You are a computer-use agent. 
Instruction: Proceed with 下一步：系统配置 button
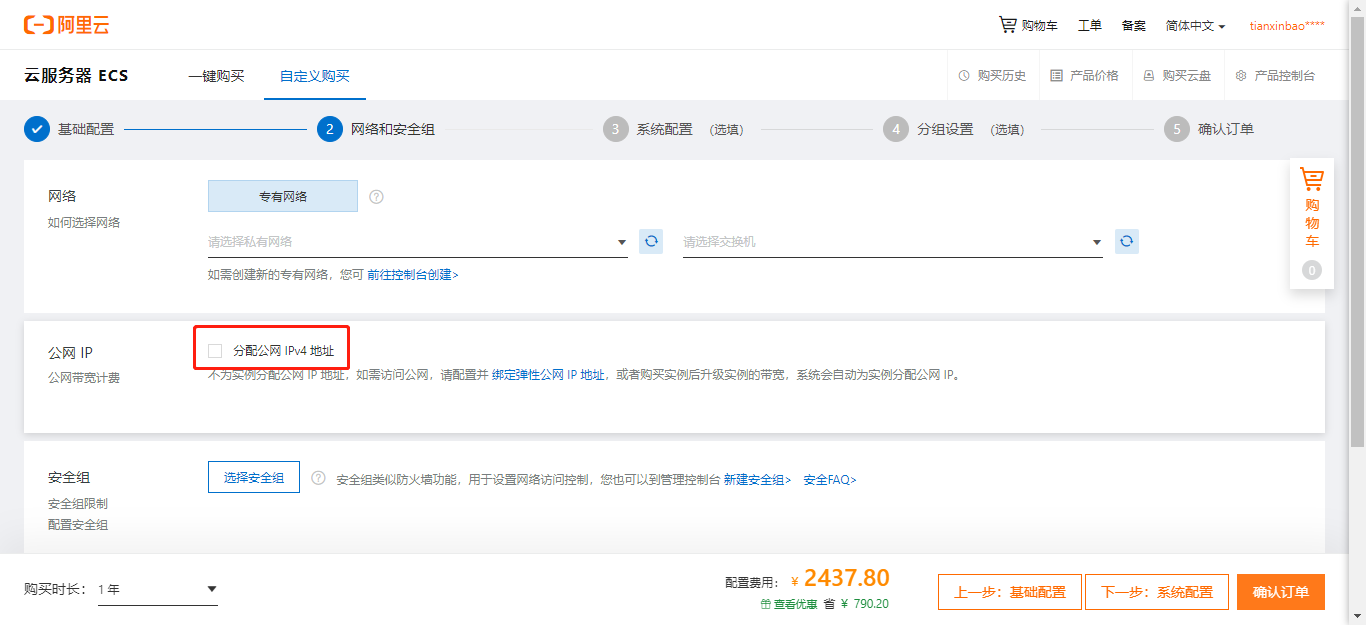coord(1157,592)
